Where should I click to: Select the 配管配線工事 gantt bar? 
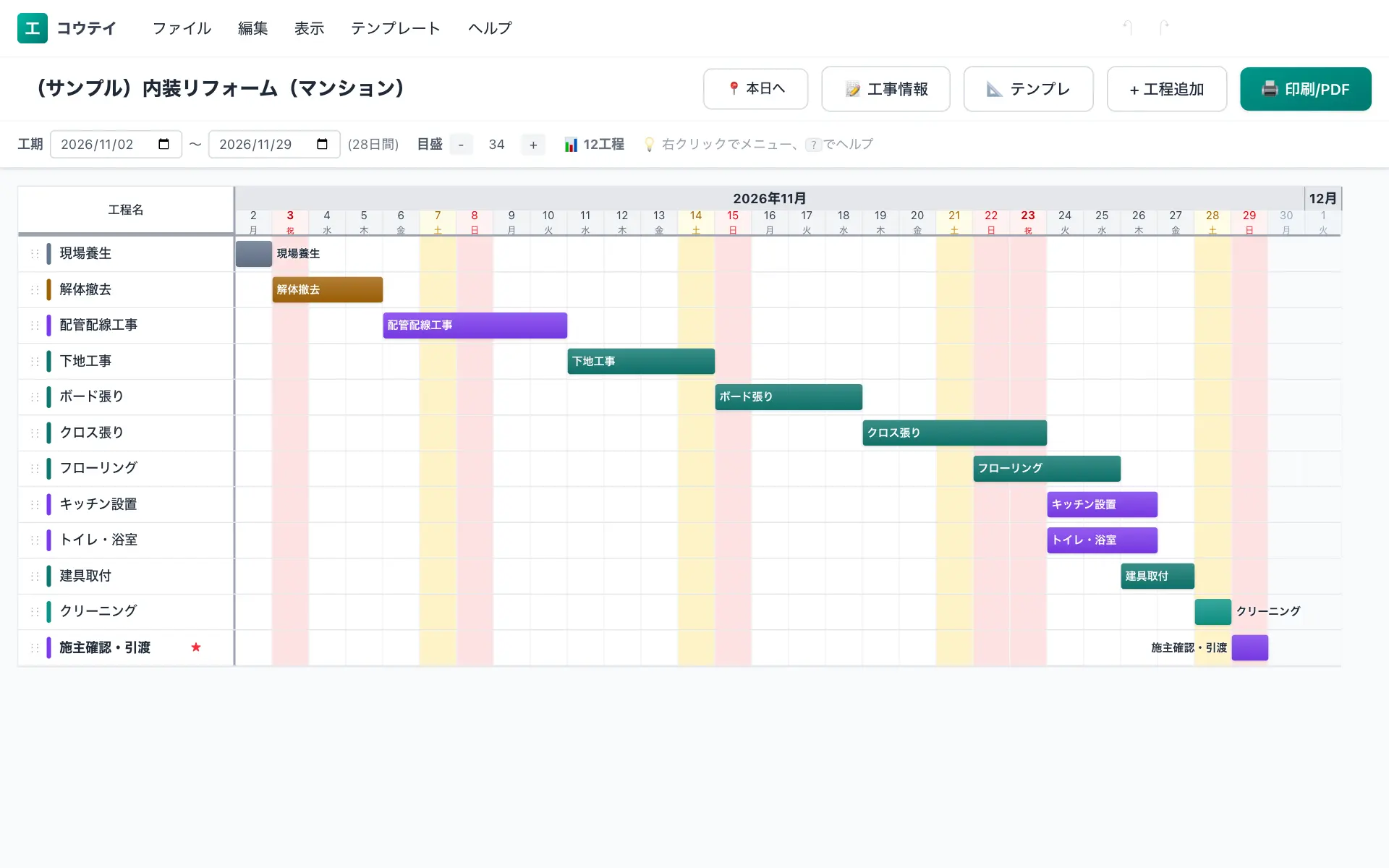475,325
